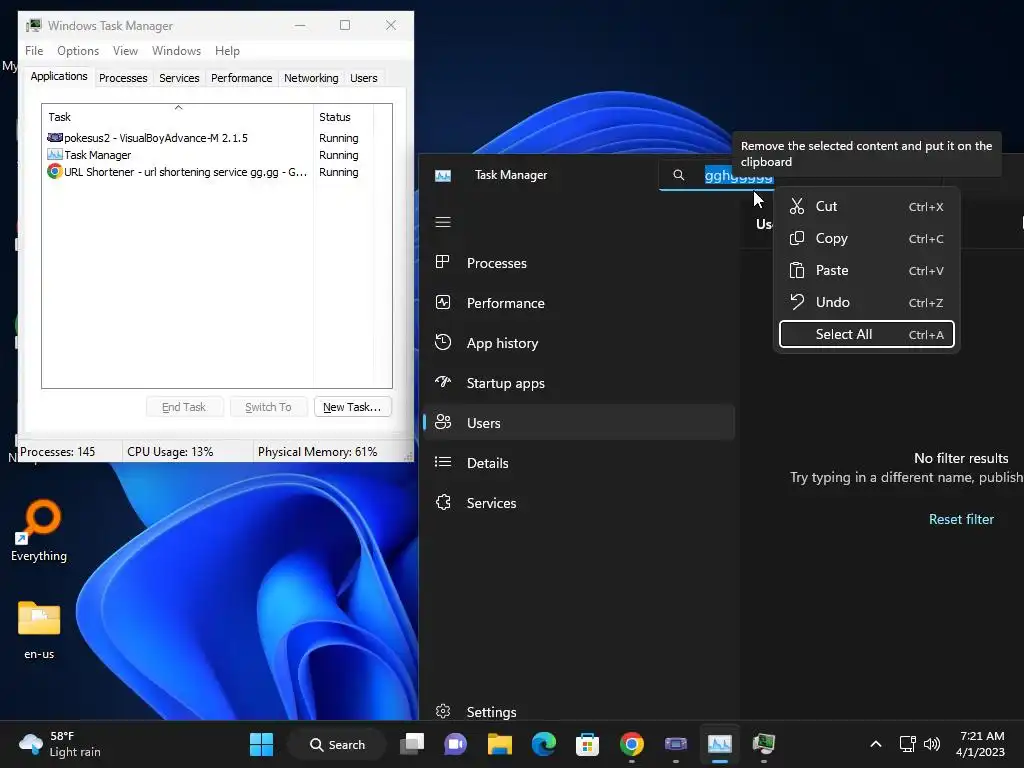Click the Chrome icon in Applications task list
This screenshot has width=1024, height=768.
click(x=55, y=172)
